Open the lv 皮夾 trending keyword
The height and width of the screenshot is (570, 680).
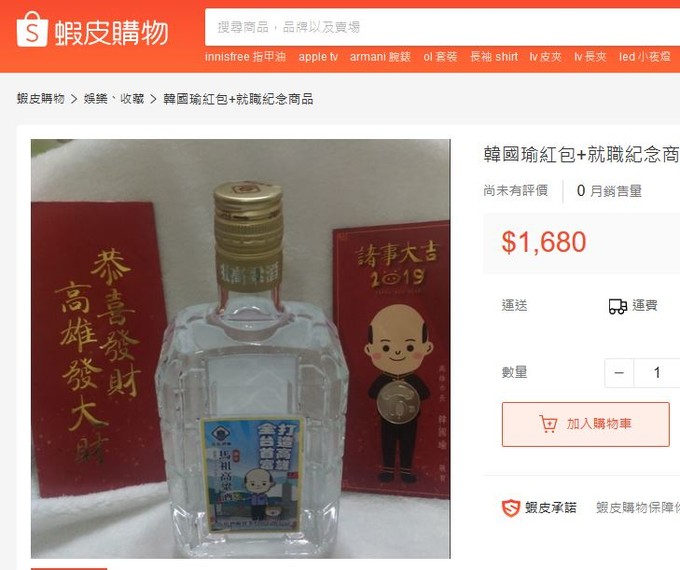point(546,57)
